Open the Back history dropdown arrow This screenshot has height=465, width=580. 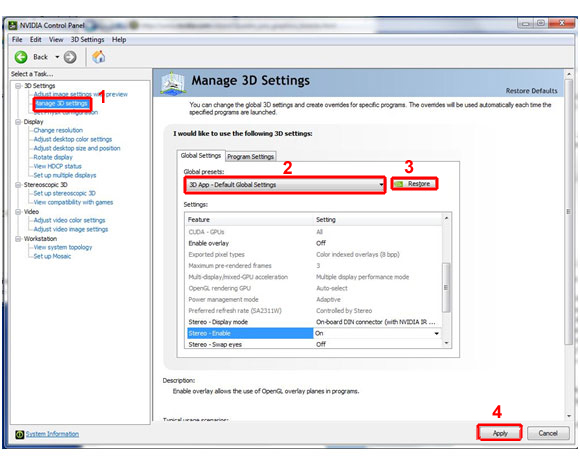point(57,57)
